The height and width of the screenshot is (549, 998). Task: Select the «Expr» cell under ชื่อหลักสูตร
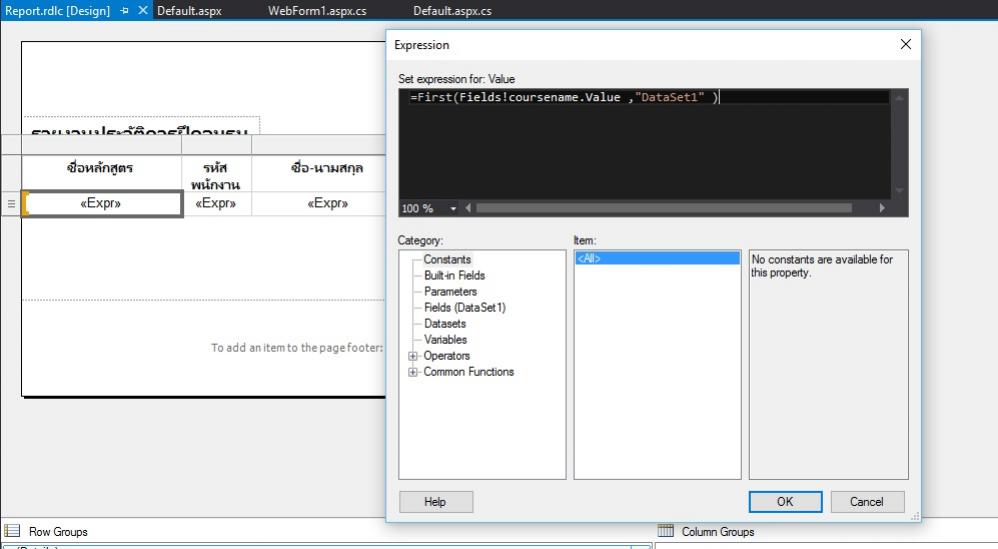(102, 204)
